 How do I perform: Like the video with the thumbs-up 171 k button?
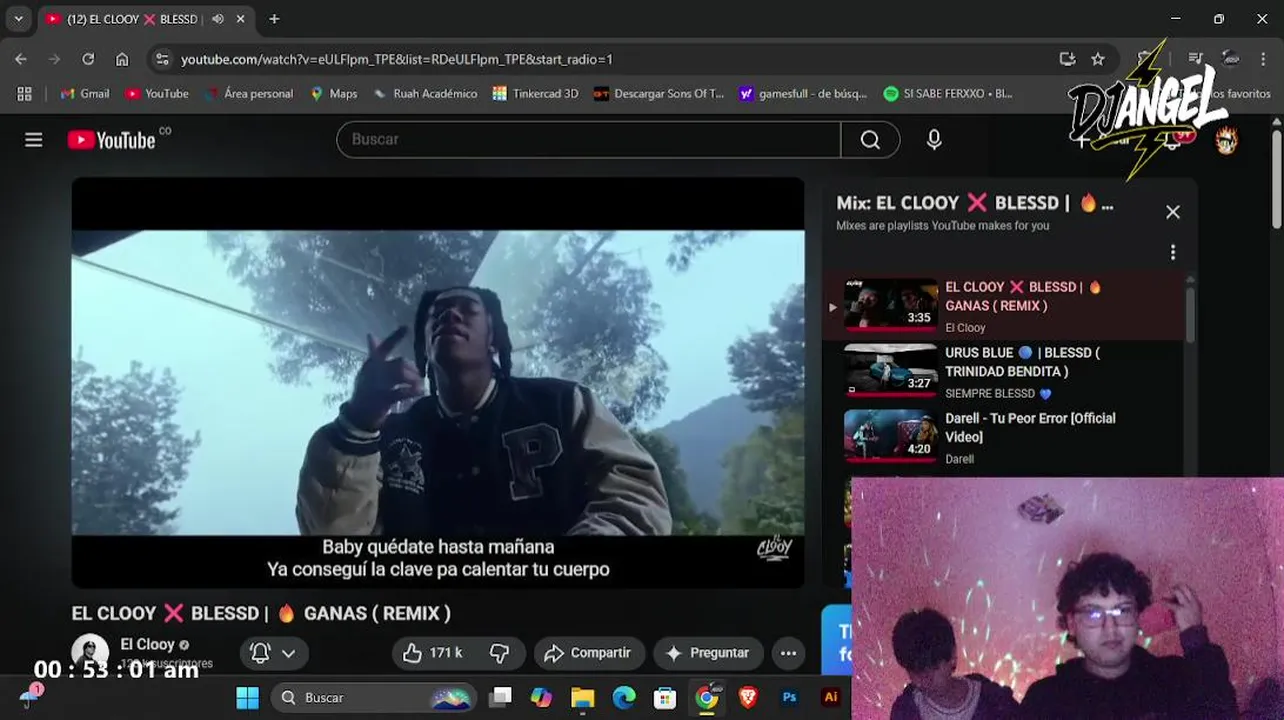click(x=432, y=653)
